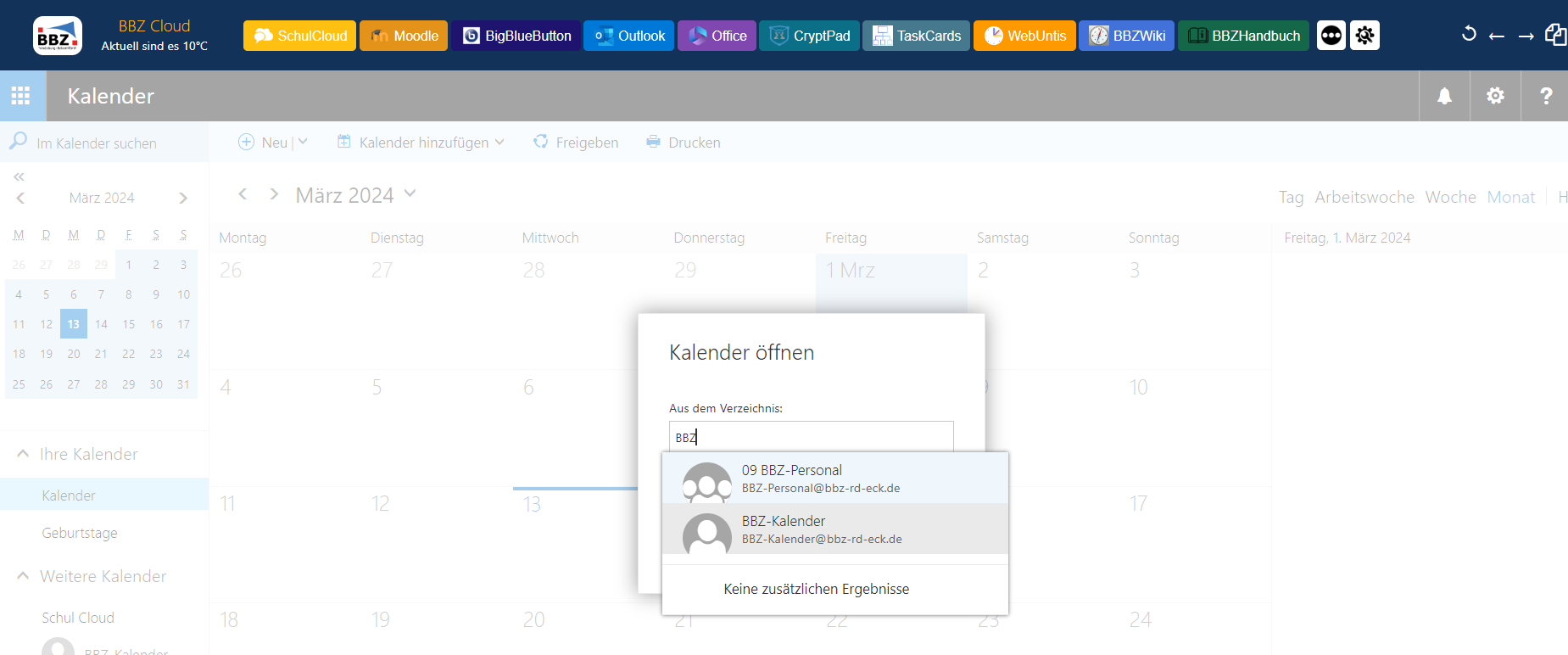Collapse the Ihre Kalender section
The height and width of the screenshot is (655, 1568).
[23, 454]
